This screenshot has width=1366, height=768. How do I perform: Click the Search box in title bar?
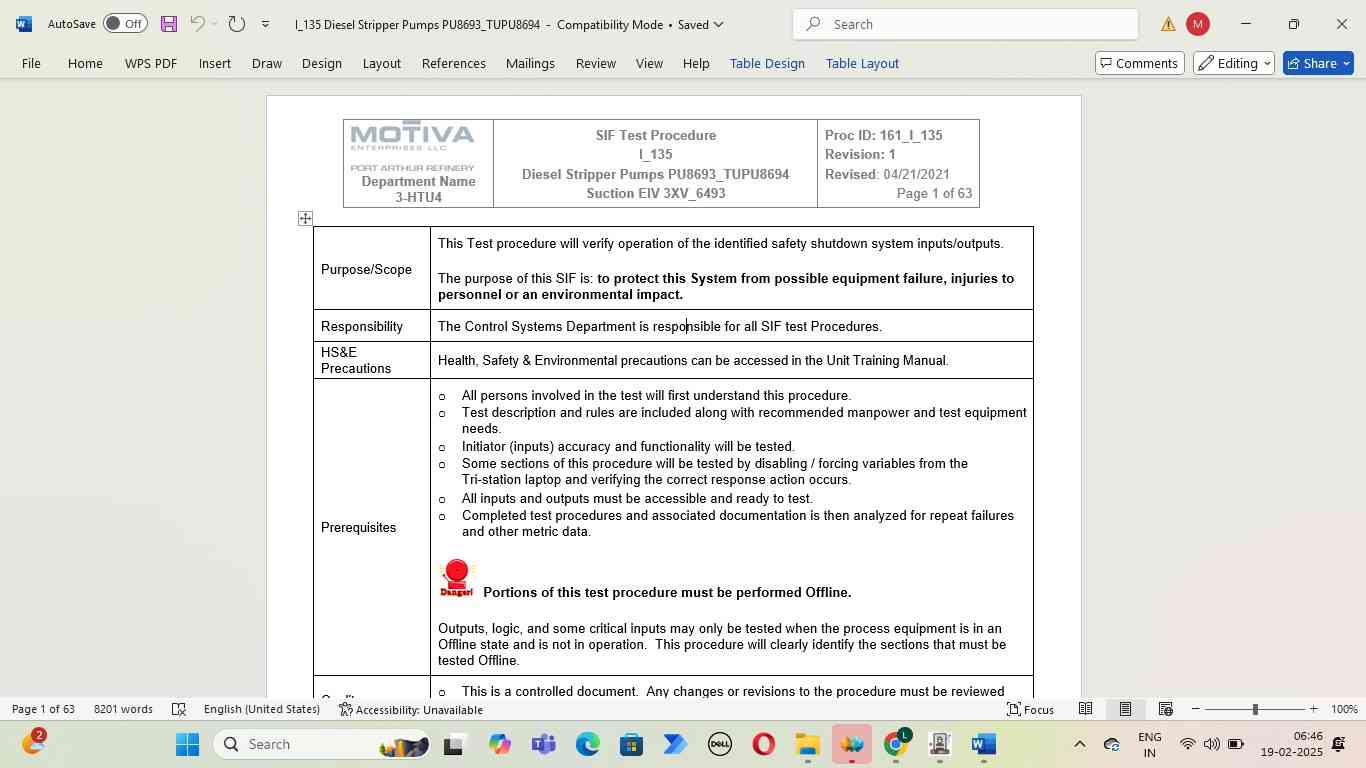click(x=965, y=24)
